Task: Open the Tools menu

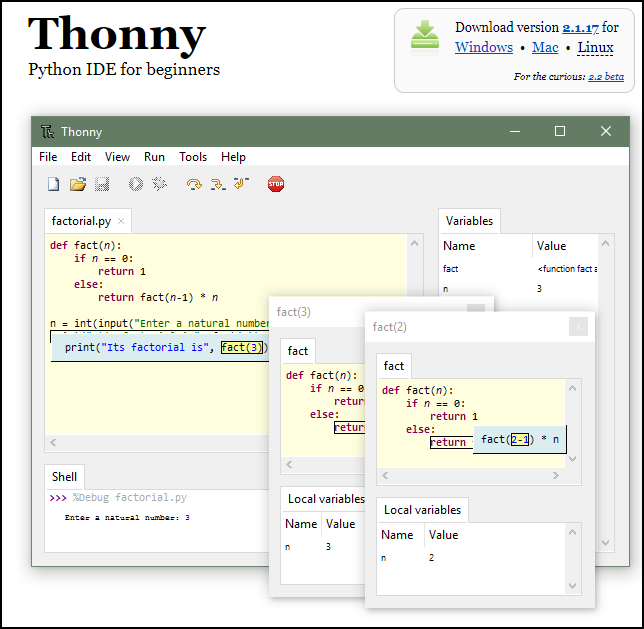Action: tap(193, 157)
